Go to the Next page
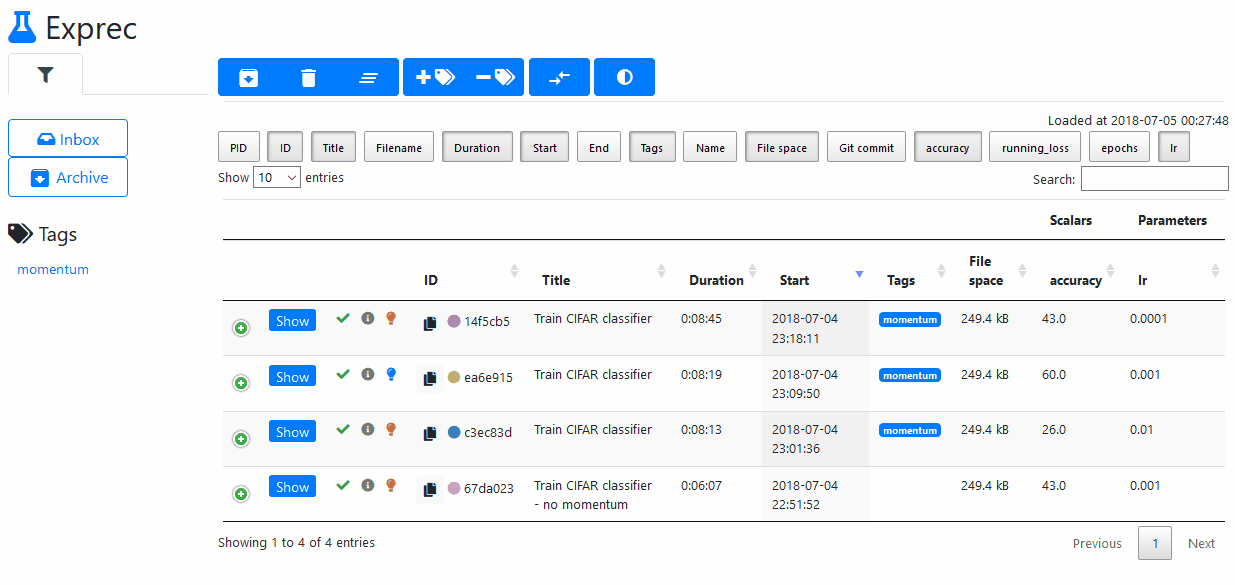The width and height of the screenshot is (1235, 585). pyautogui.click(x=1201, y=543)
